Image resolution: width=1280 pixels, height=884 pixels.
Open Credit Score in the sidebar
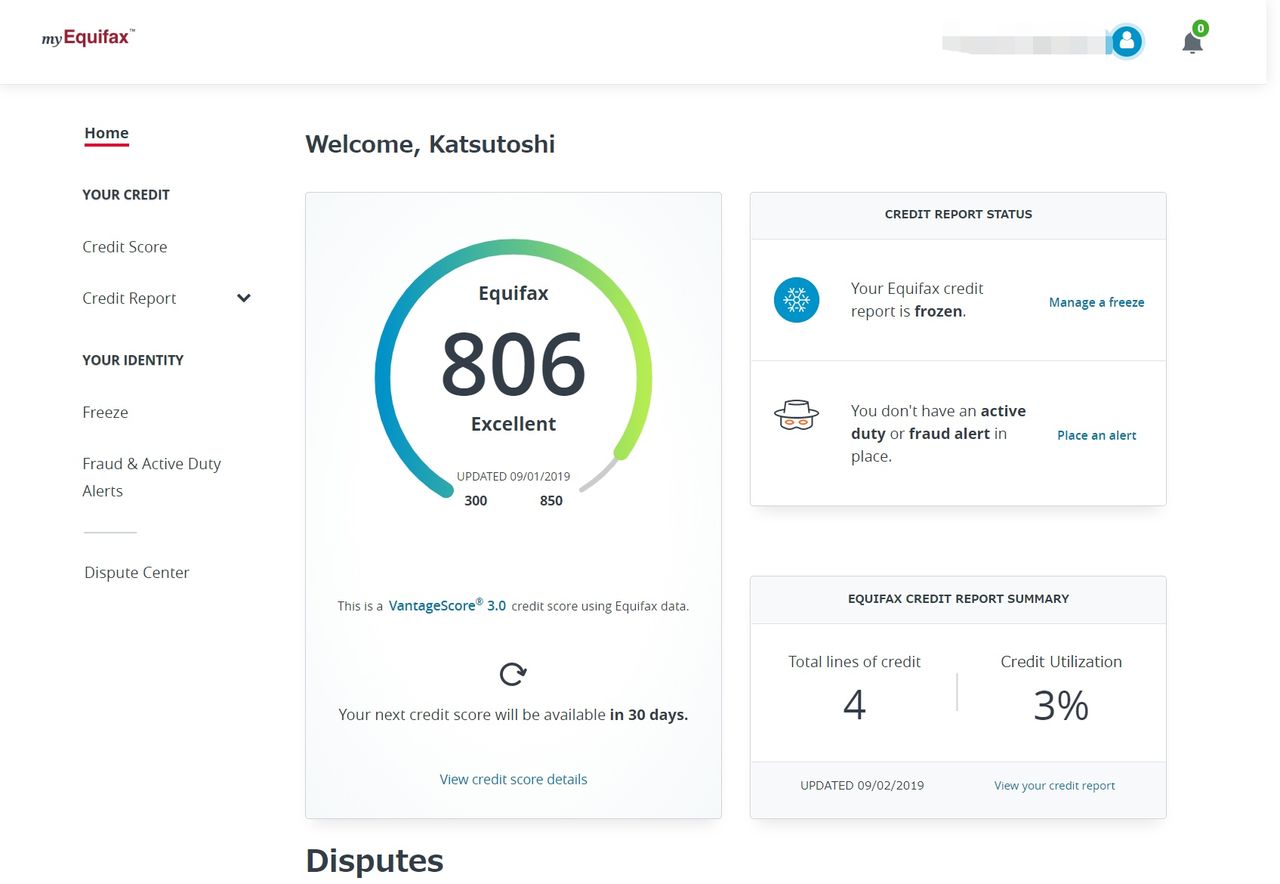pos(125,247)
